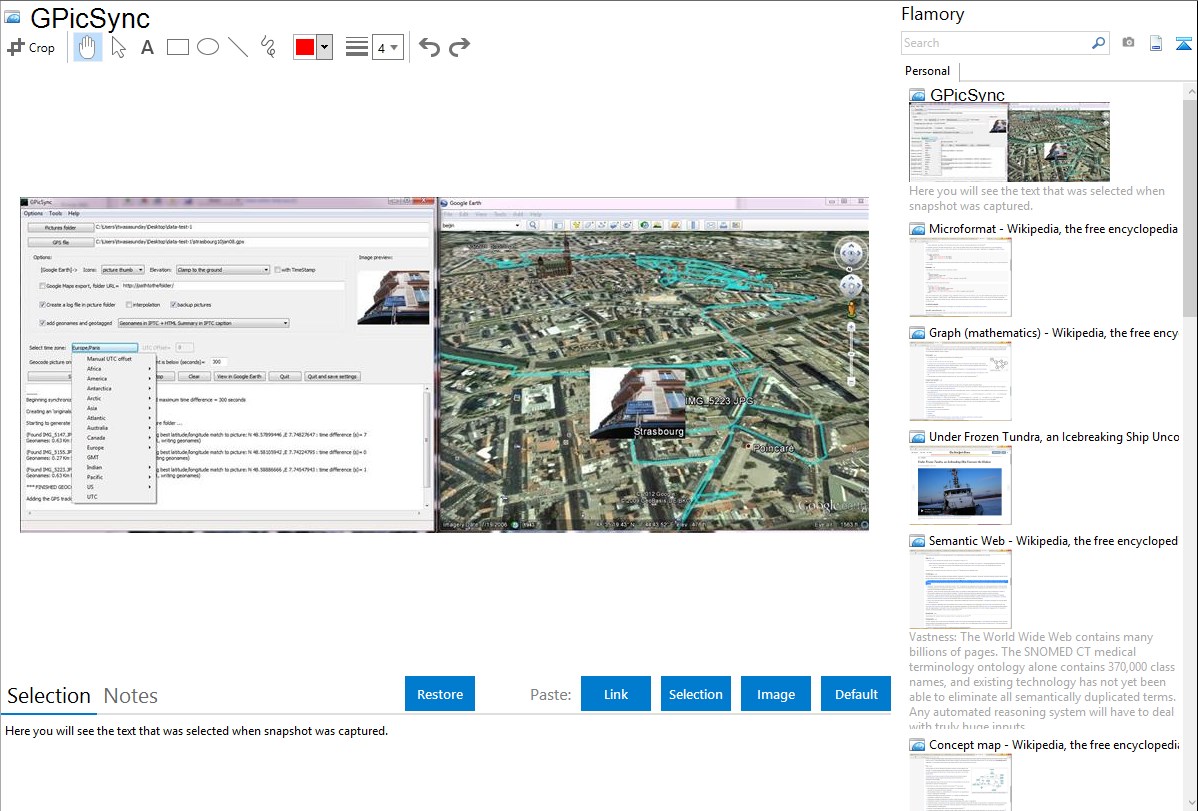Undo the last annotation
This screenshot has width=1198, height=811.
pos(429,47)
